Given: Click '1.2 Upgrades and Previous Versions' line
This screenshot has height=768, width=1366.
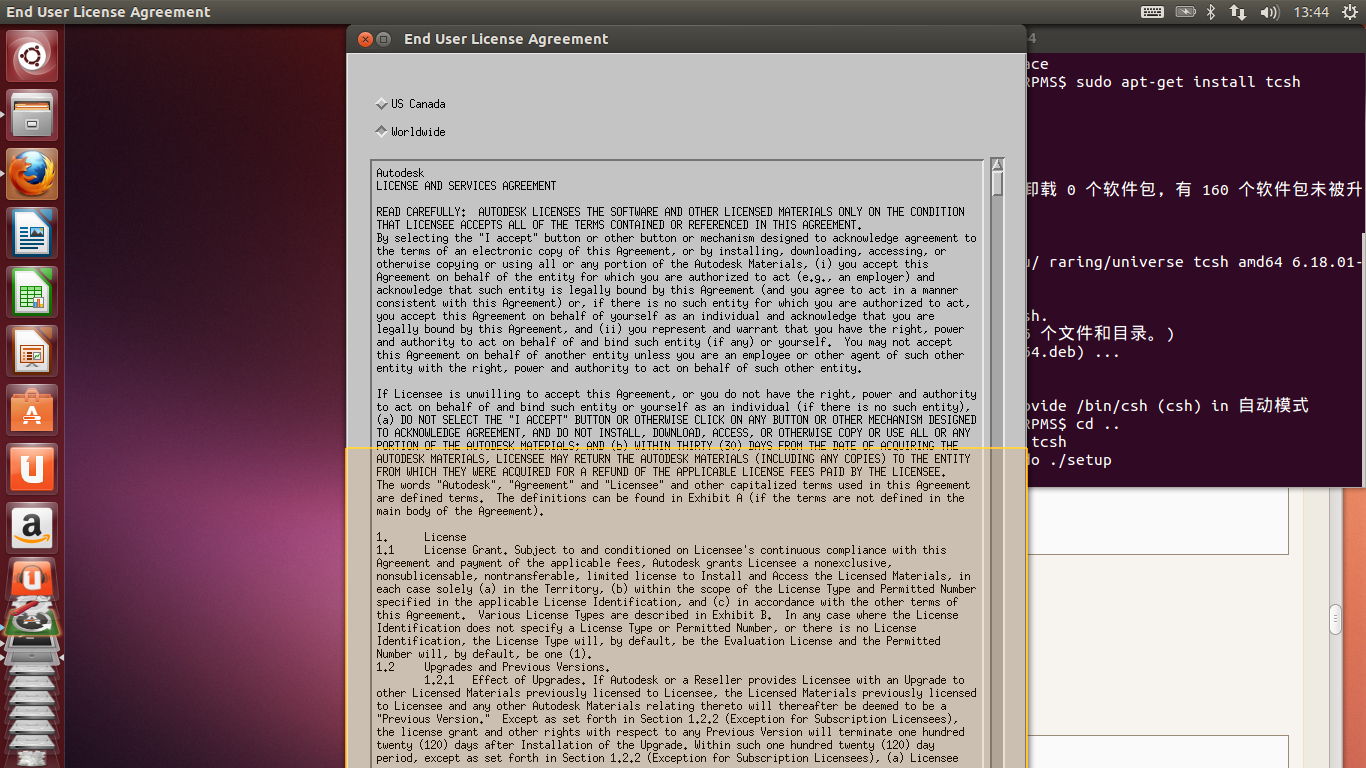Looking at the screenshot, I should tap(493, 667).
